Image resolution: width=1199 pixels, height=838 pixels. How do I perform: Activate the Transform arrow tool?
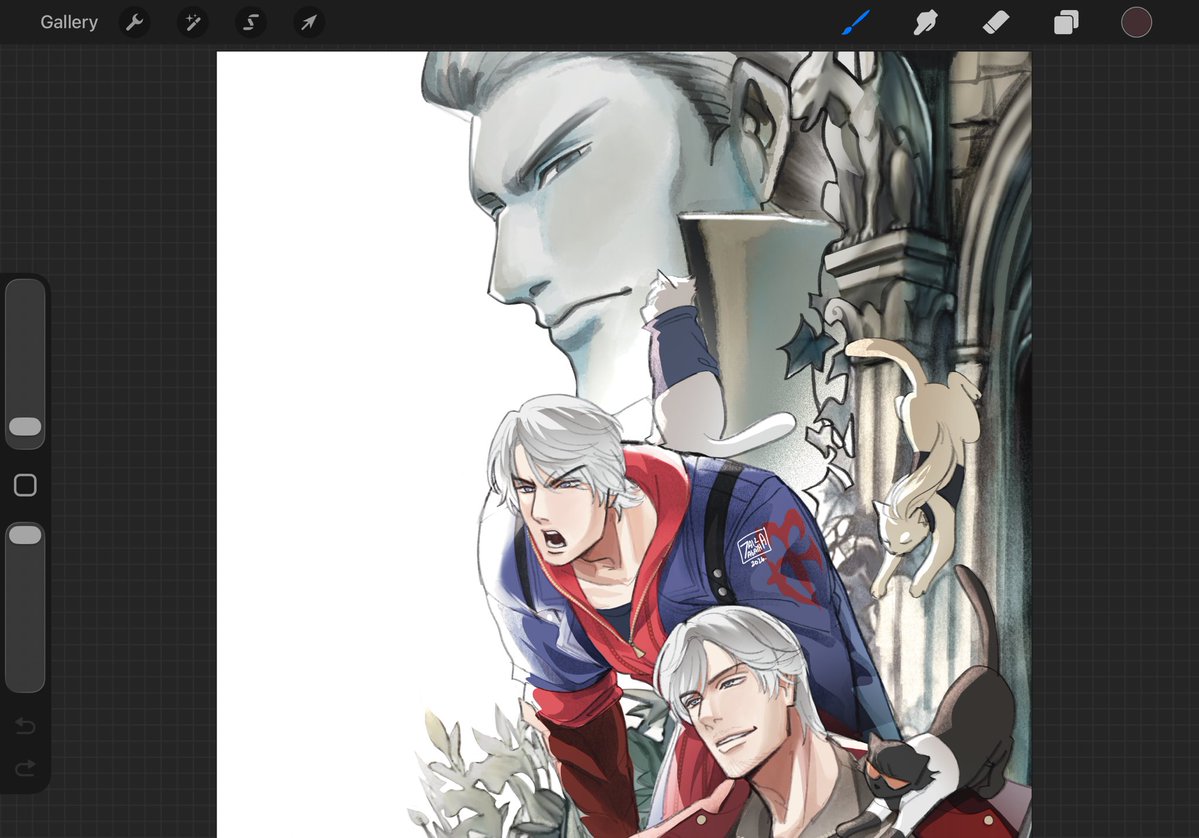(x=309, y=22)
